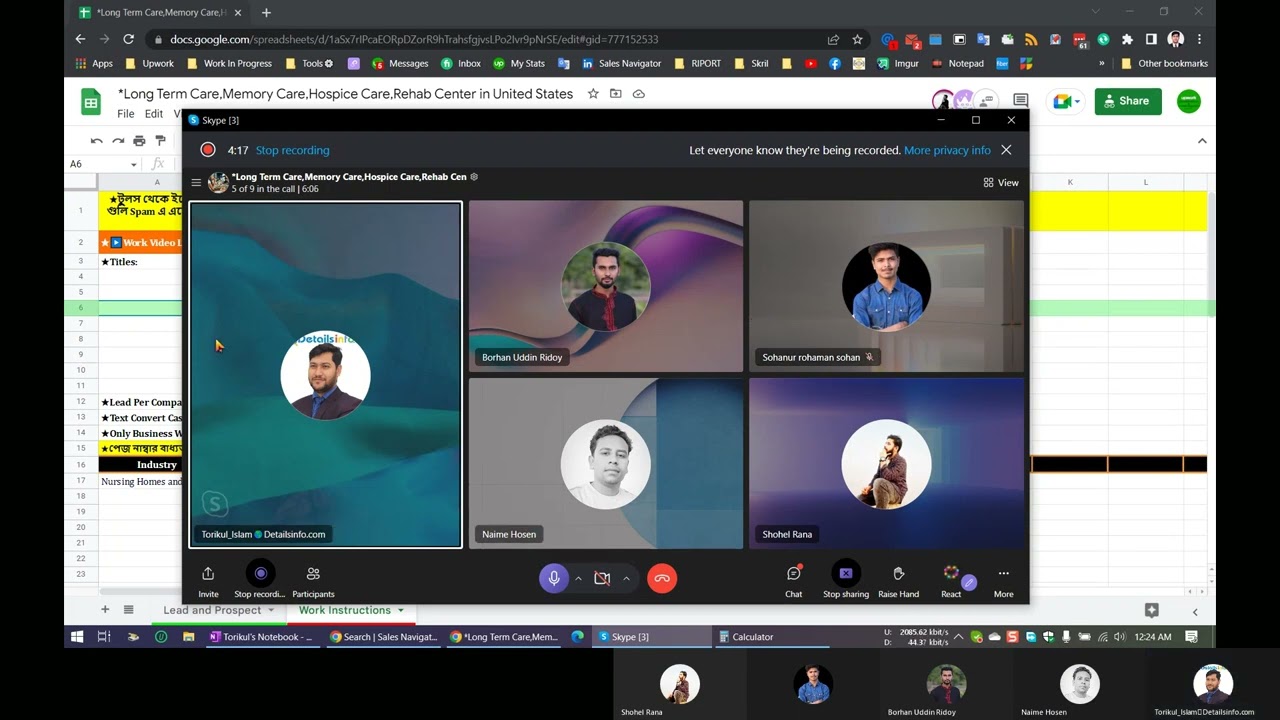The image size is (1280, 720).
Task: Open the Invite option in Skype
Action: click(208, 580)
